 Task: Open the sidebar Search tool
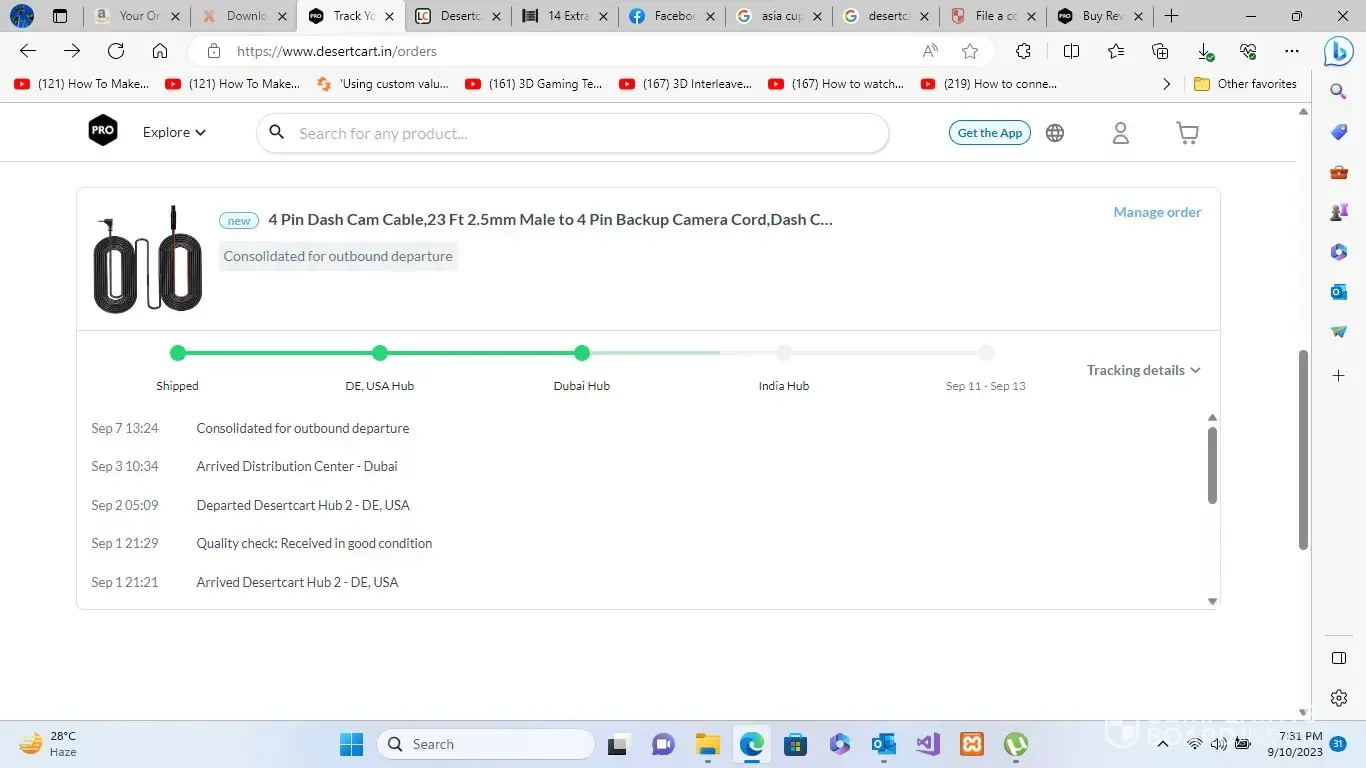1339,92
